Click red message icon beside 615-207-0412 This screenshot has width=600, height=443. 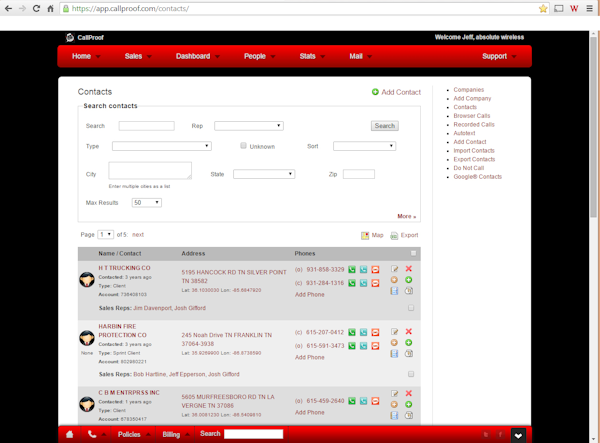[375, 332]
